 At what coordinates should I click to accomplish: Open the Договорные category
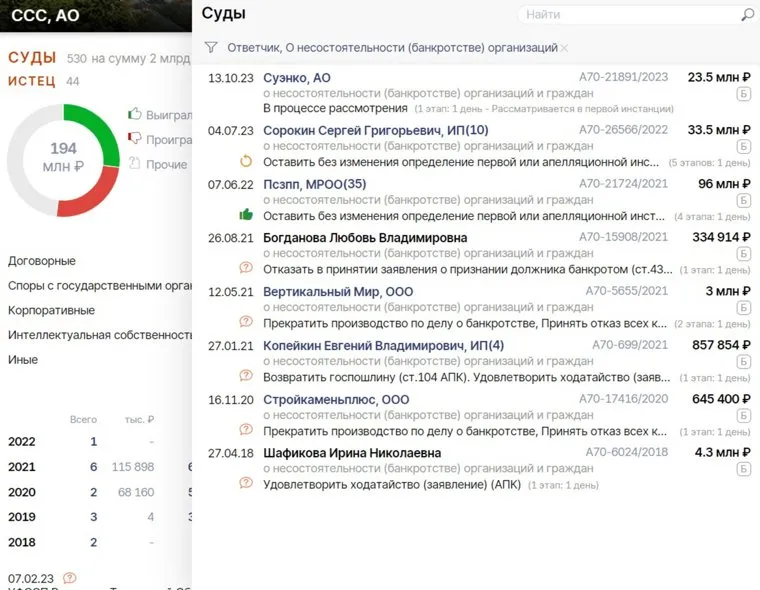tap(42, 261)
